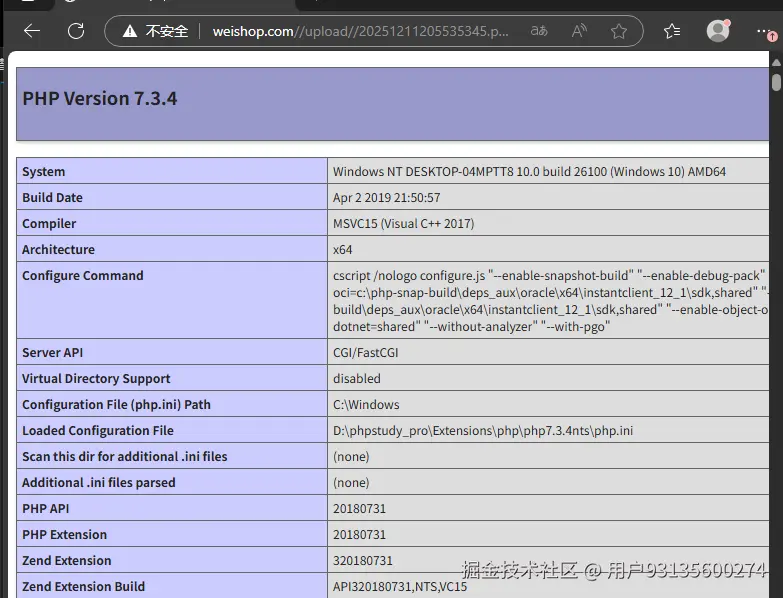The width and height of the screenshot is (783, 598).
Task: Select the Windows NT DESKTOP-04MPTT8 value
Action: point(529,172)
